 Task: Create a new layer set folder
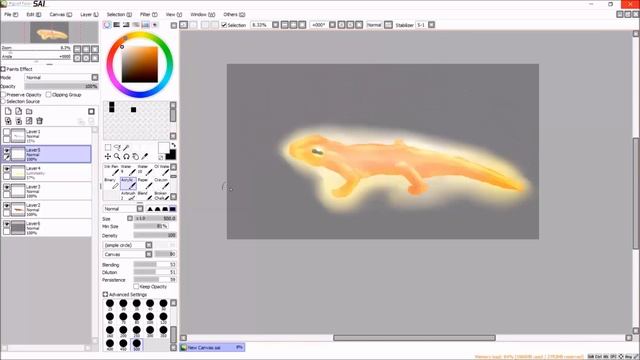pyautogui.click(x=29, y=111)
